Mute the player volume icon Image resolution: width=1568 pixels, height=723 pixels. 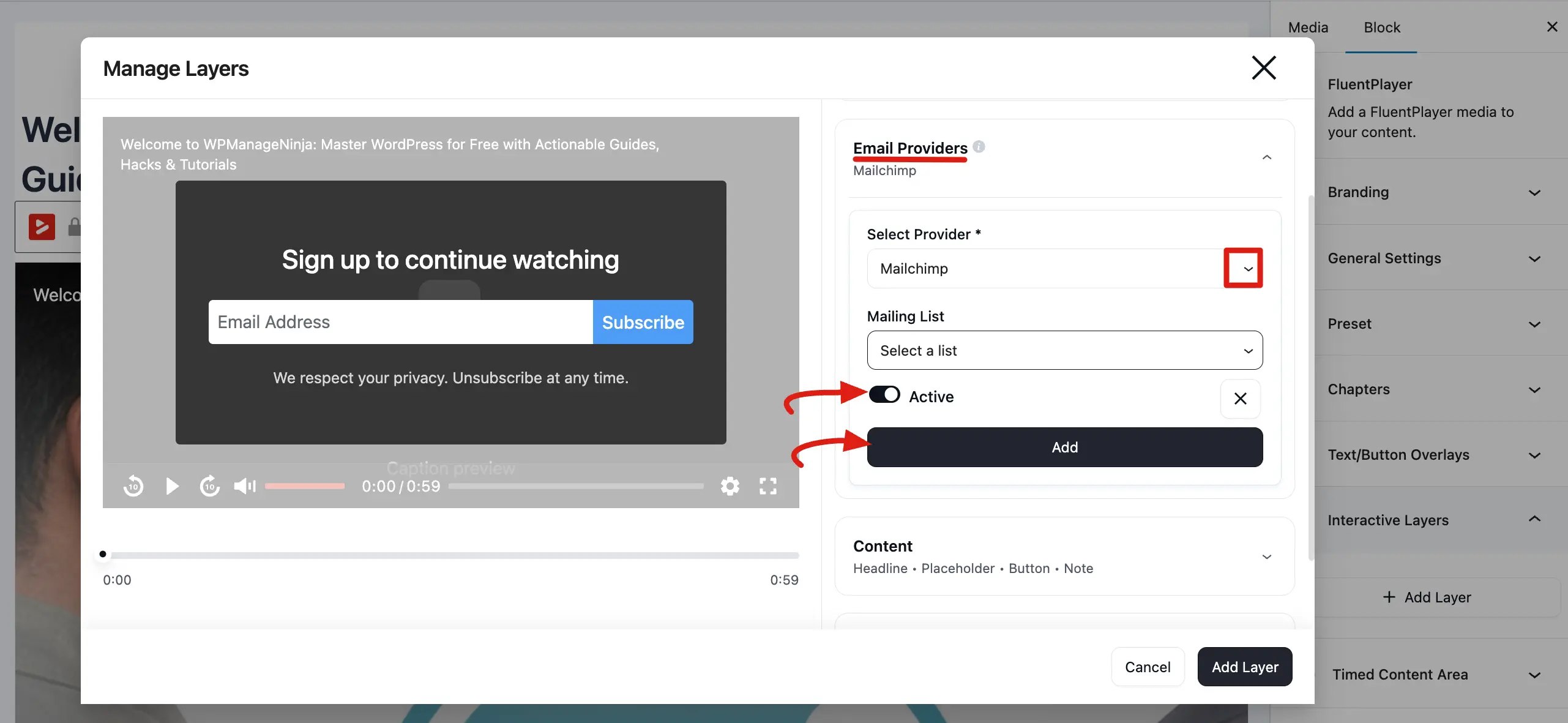[245, 486]
